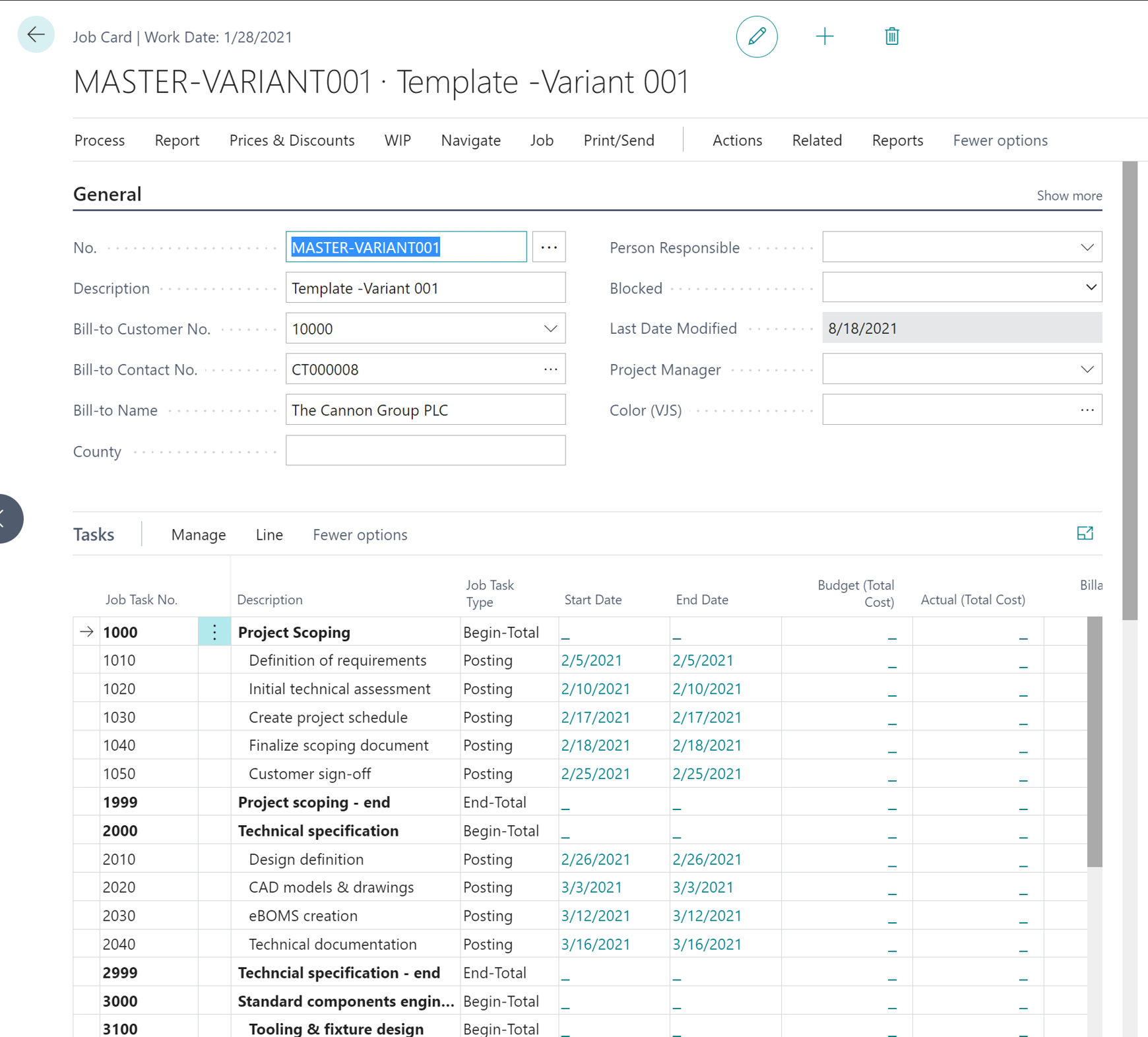1148x1037 pixels.
Task: Open the WIP menu
Action: (397, 141)
